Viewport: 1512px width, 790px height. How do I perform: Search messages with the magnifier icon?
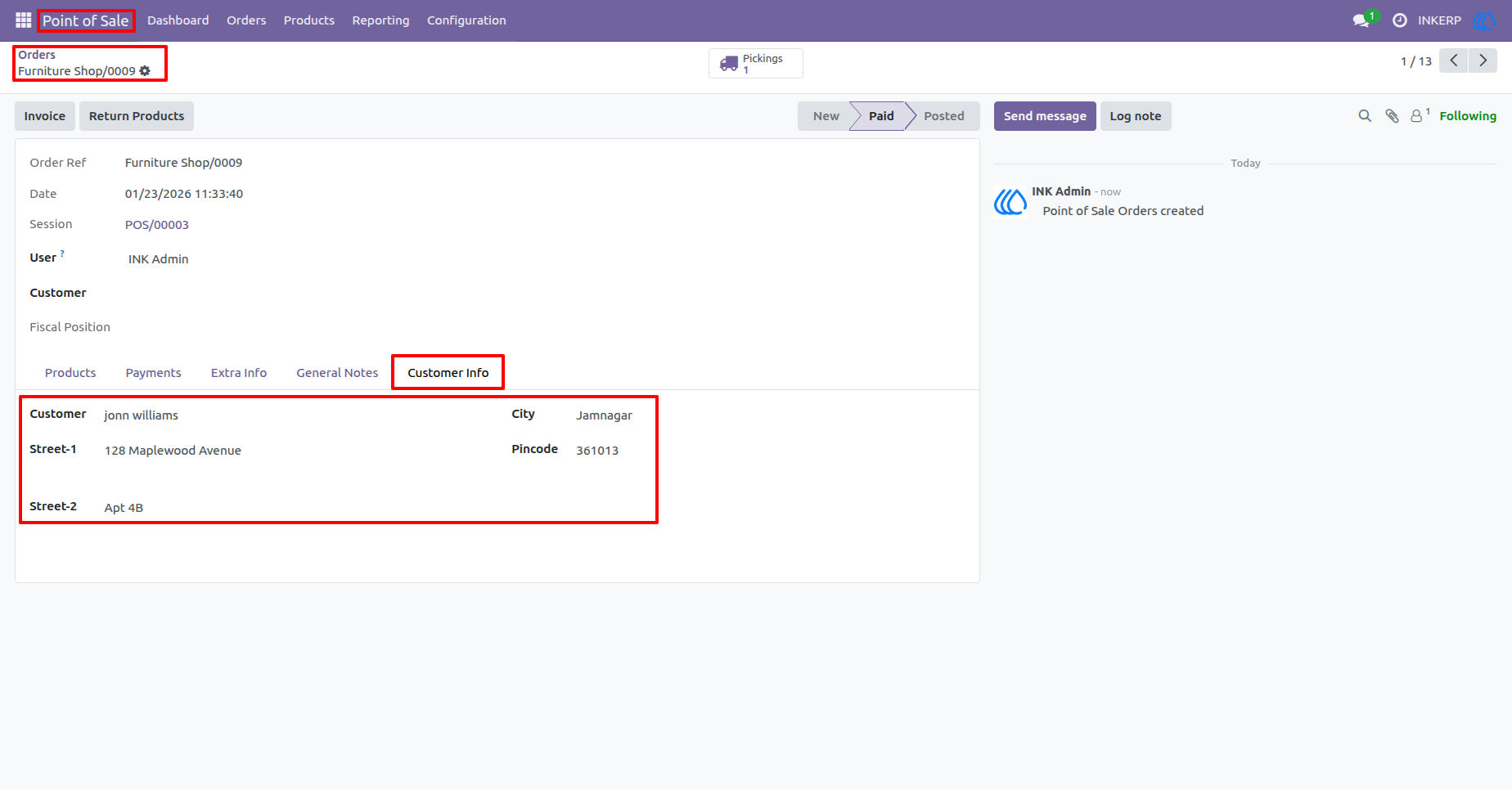click(x=1365, y=116)
